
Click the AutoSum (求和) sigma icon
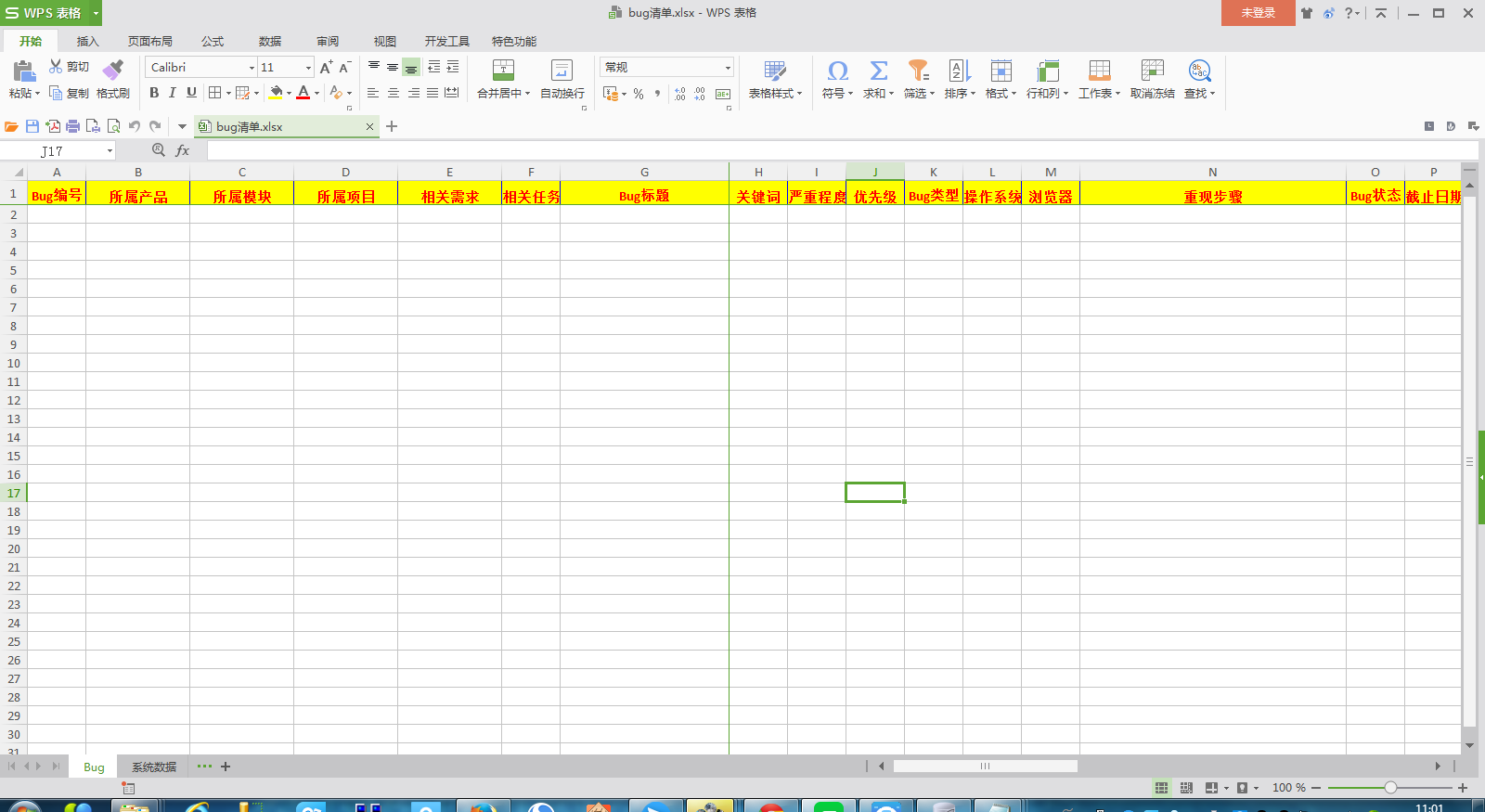[878, 71]
